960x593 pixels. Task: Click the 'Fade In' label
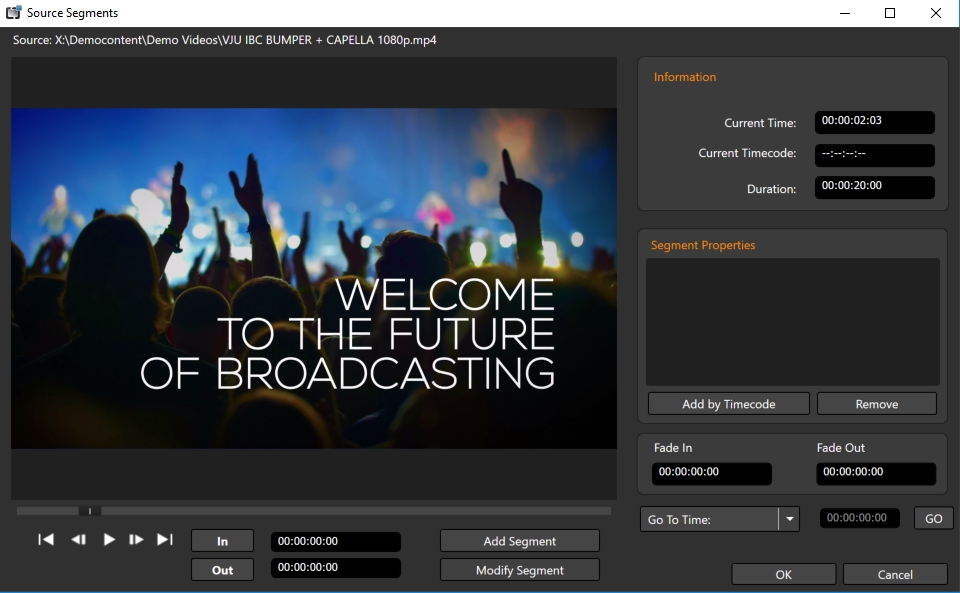pos(673,447)
